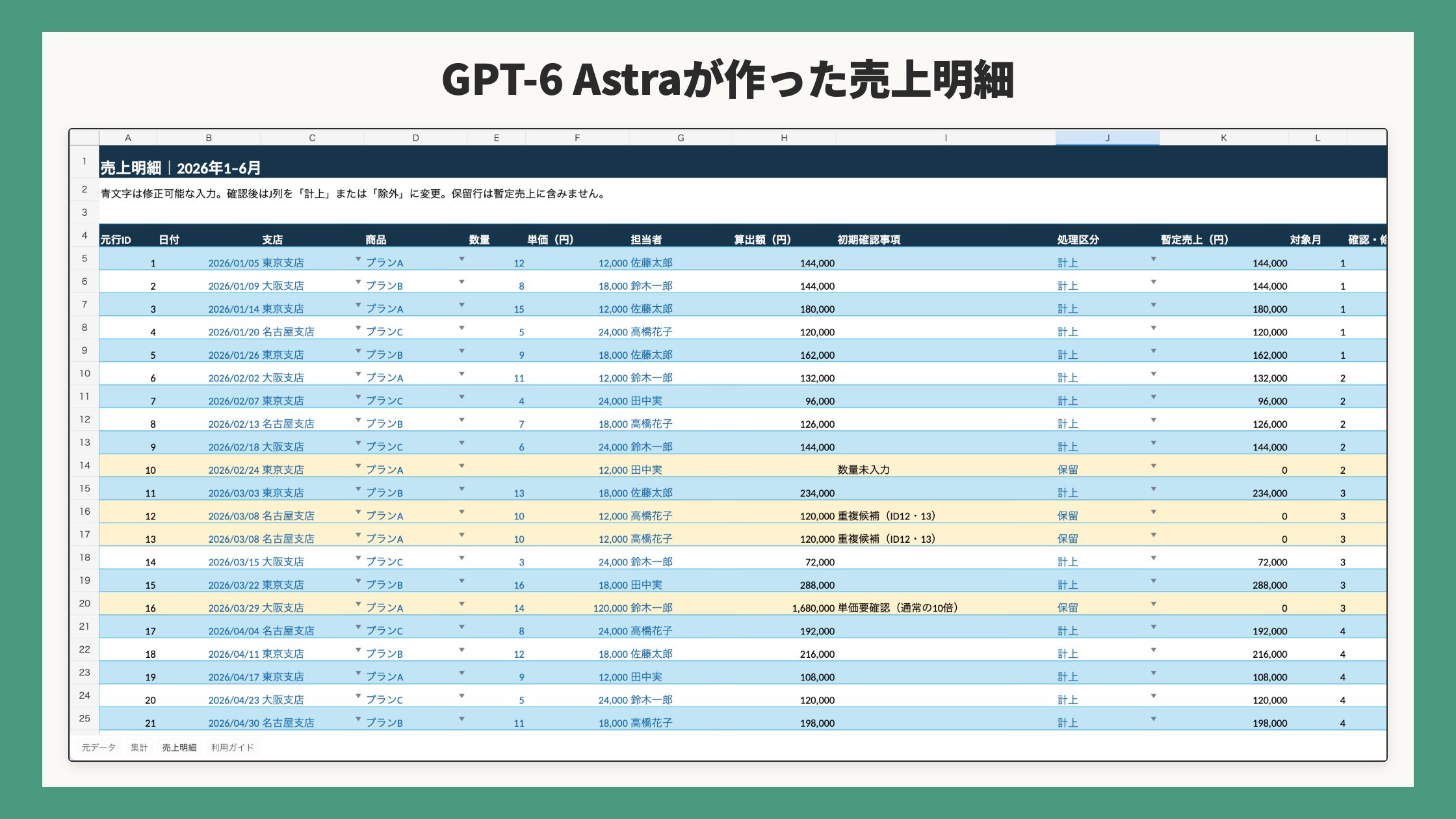Click the 初期確認事項 header cell

(946, 236)
